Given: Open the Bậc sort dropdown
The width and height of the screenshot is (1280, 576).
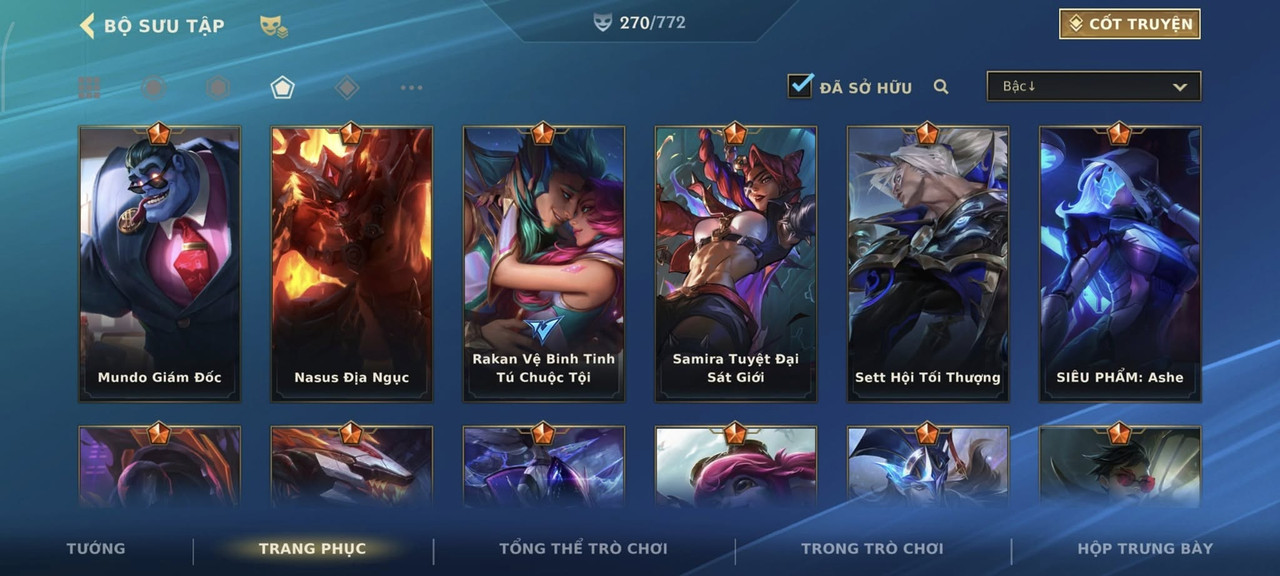Looking at the screenshot, I should [x=1094, y=86].
